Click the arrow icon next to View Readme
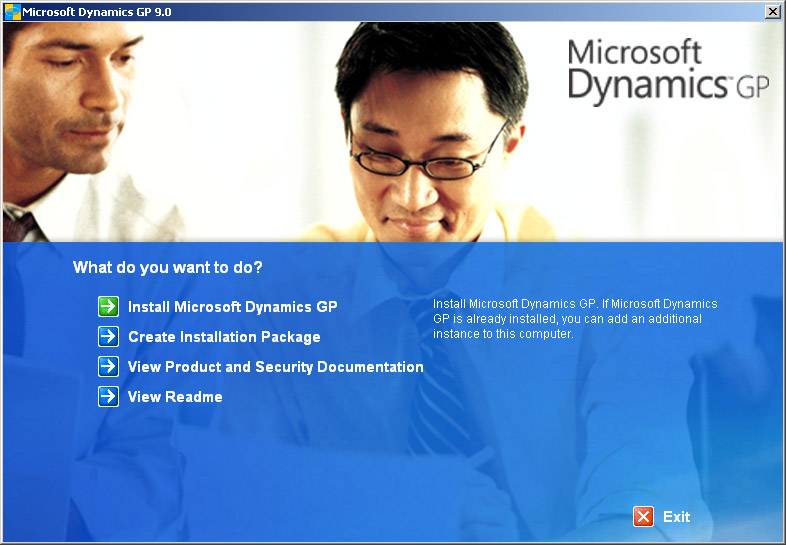This screenshot has width=786, height=545. [x=108, y=397]
